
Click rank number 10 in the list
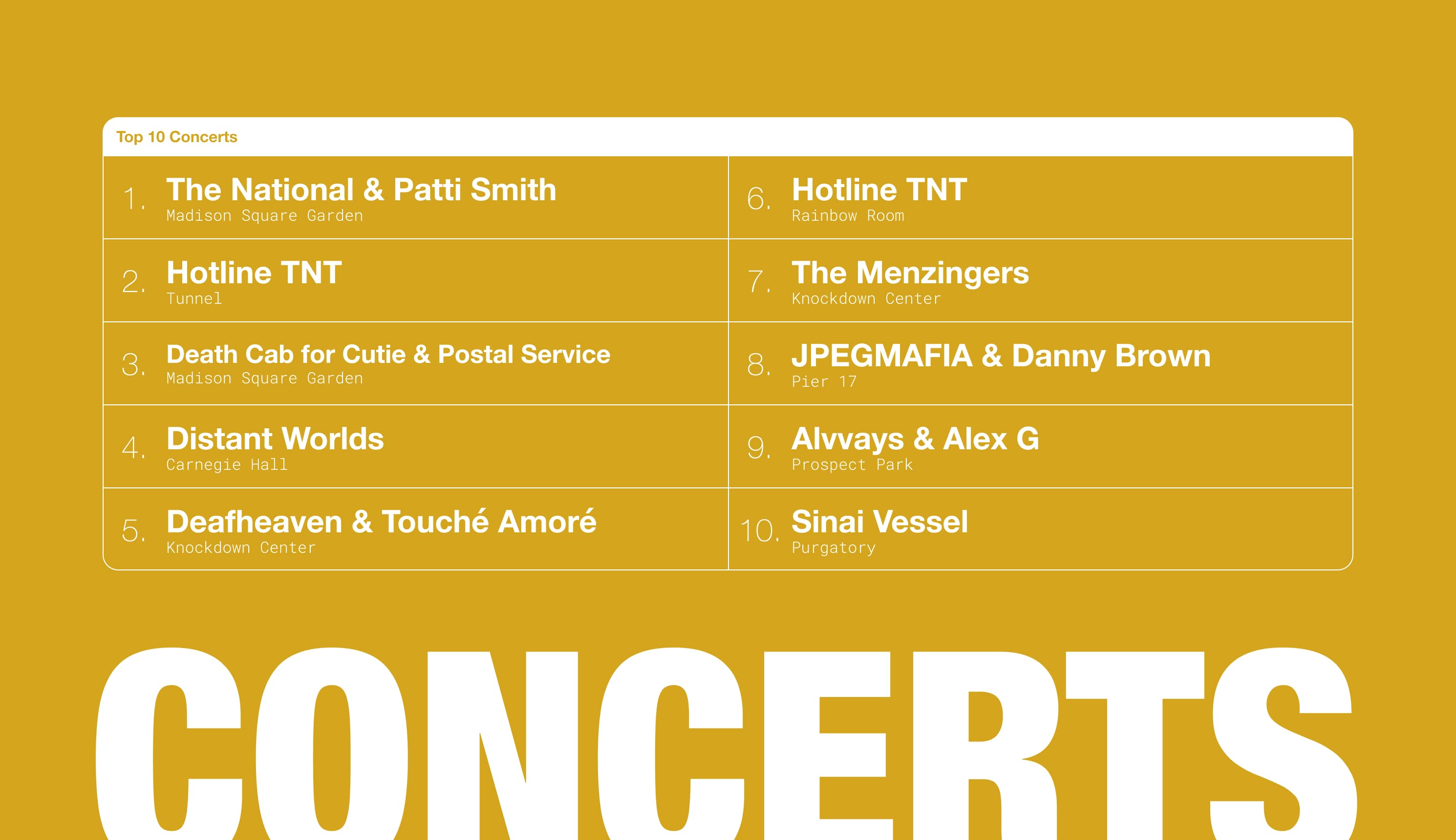(x=759, y=531)
